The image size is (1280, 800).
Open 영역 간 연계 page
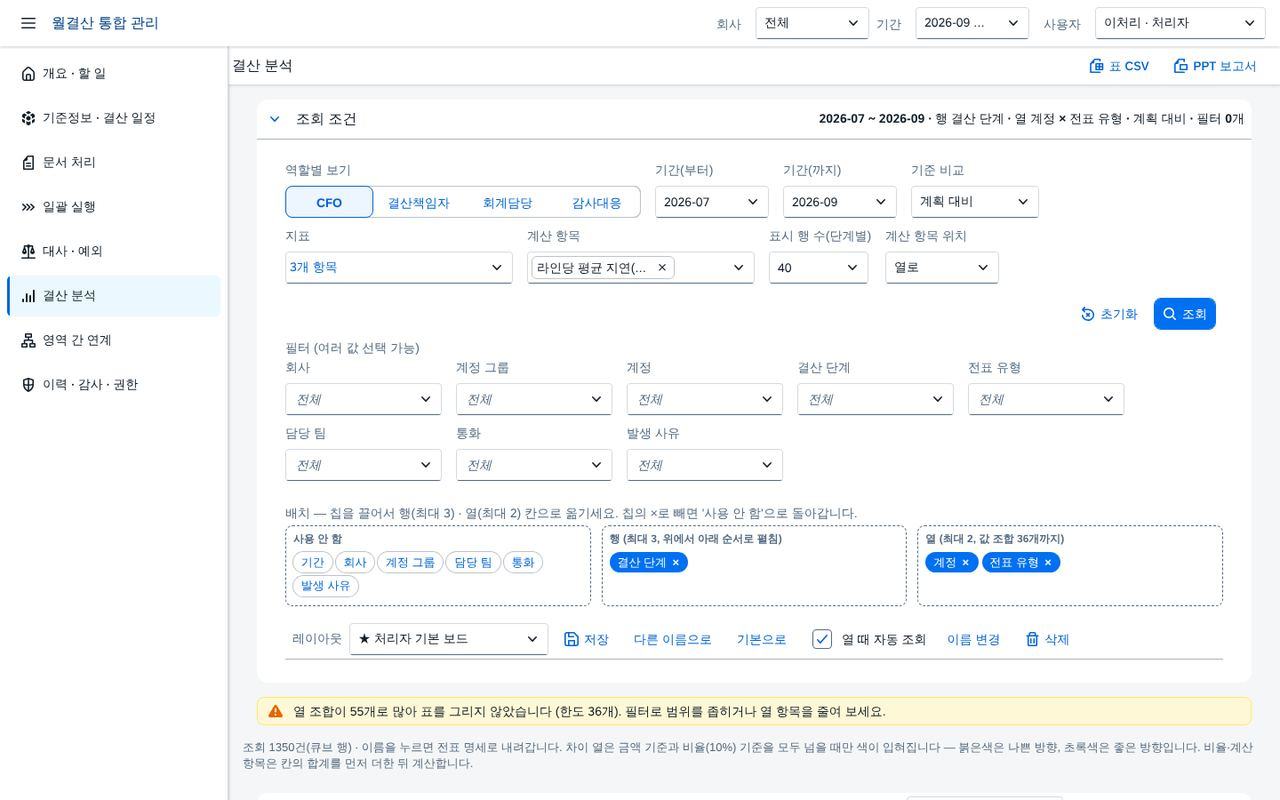[113, 340]
